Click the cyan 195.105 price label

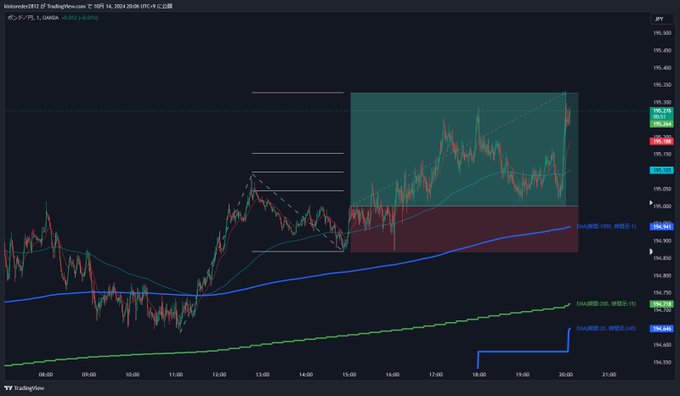point(661,170)
